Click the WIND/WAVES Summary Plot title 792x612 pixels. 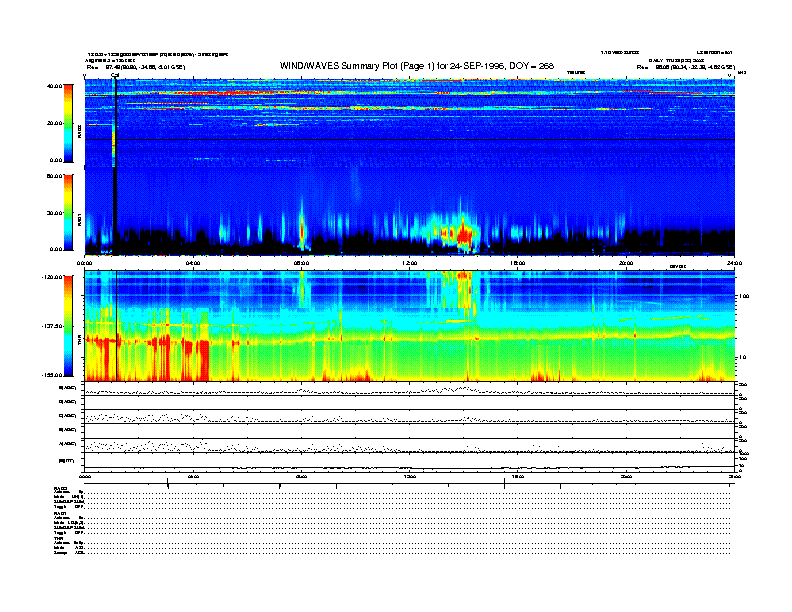click(x=417, y=66)
